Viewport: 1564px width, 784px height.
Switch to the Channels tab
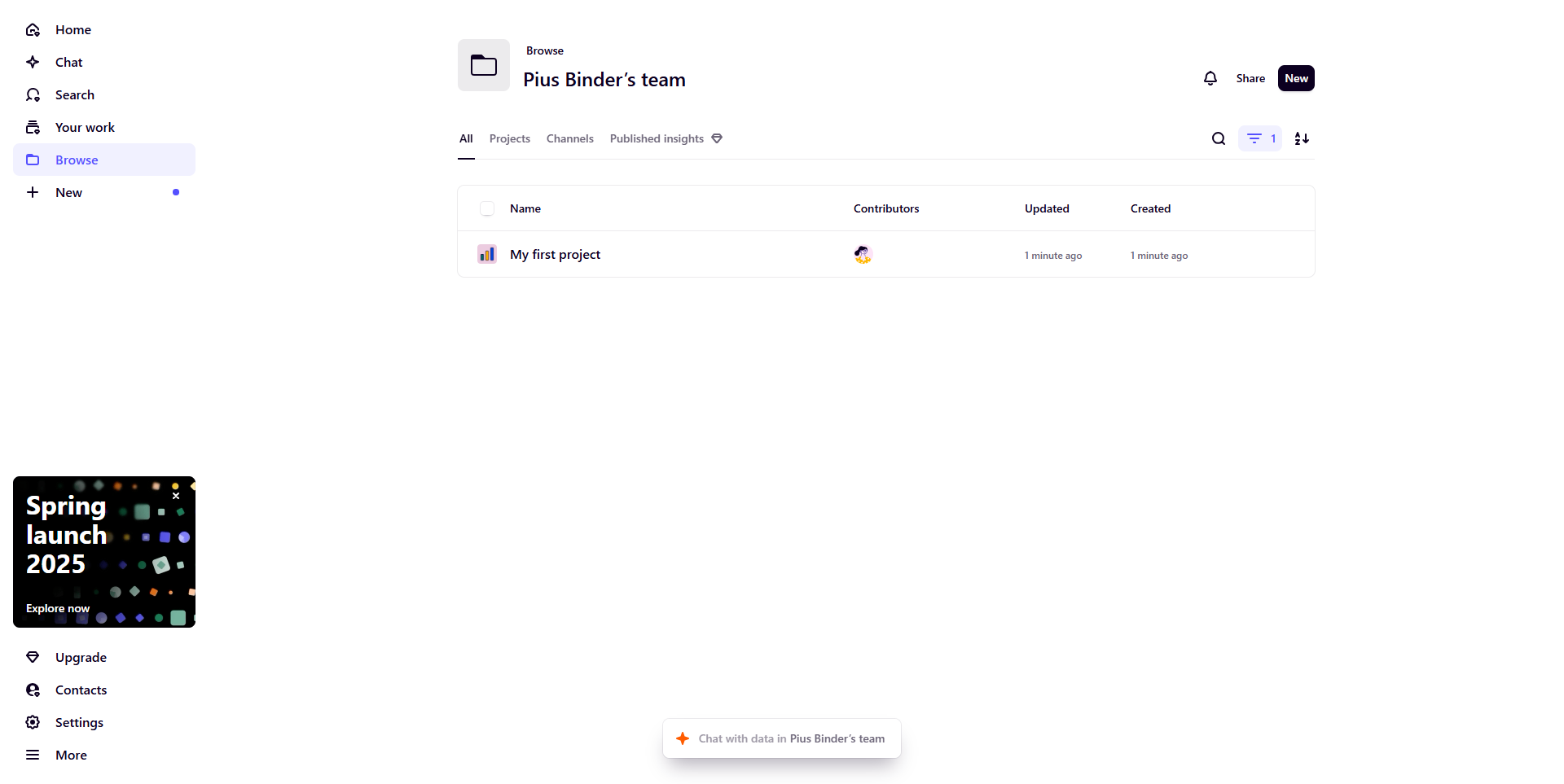tap(569, 138)
